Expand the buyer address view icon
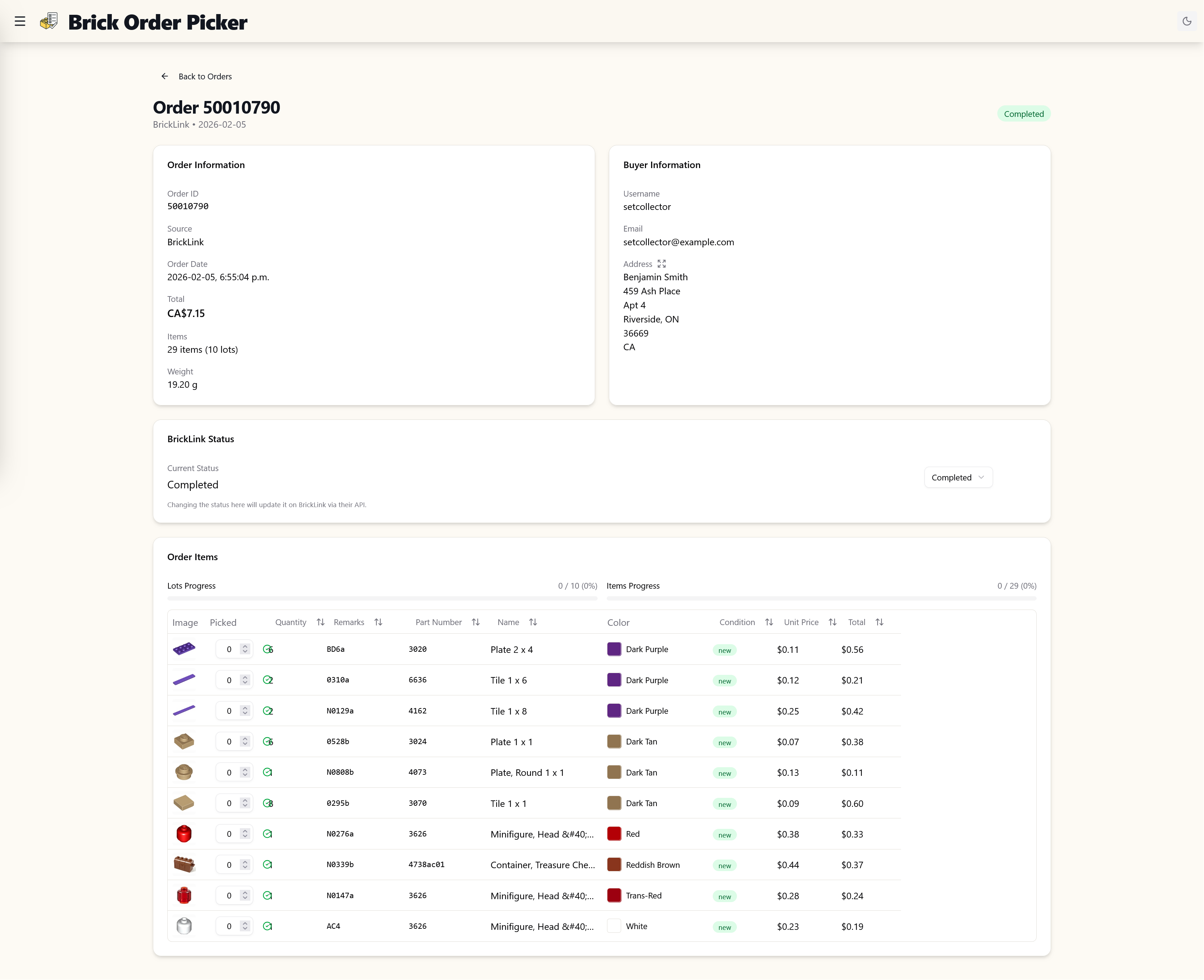This screenshot has height=980, width=1204. pyautogui.click(x=662, y=264)
